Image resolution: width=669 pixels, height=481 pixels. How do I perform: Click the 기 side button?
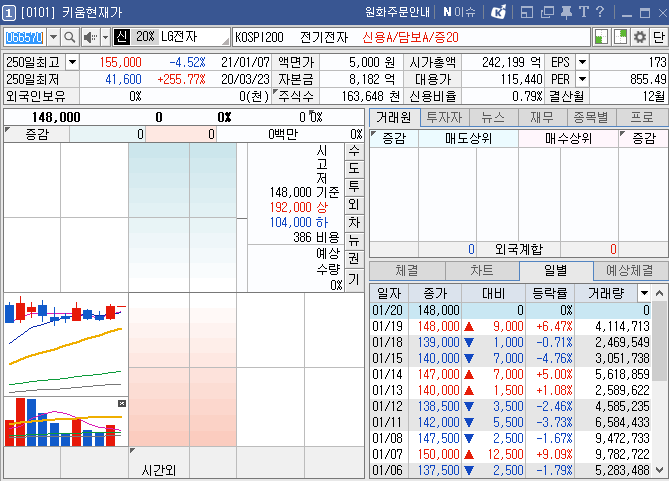point(354,279)
